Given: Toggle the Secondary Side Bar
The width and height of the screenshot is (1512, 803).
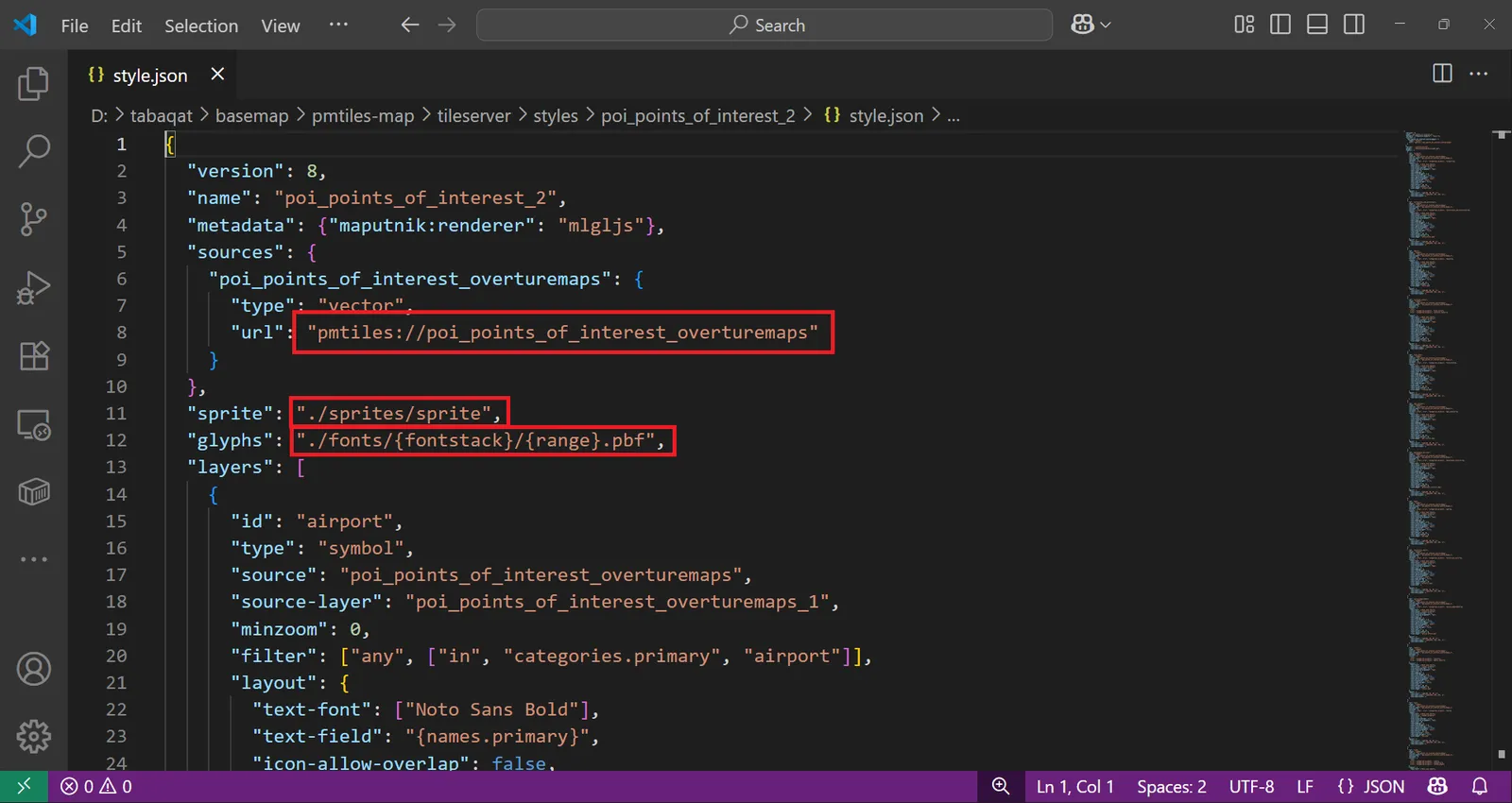Looking at the screenshot, I should [1354, 25].
